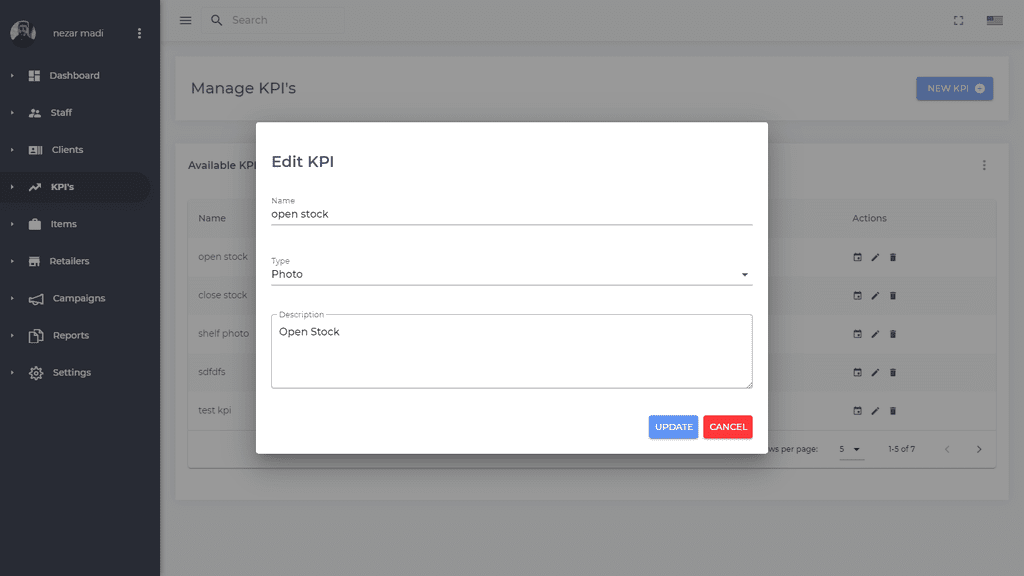Image resolution: width=1024 pixels, height=576 pixels.
Task: Delete the sdfdfs row
Action: [x=893, y=372]
